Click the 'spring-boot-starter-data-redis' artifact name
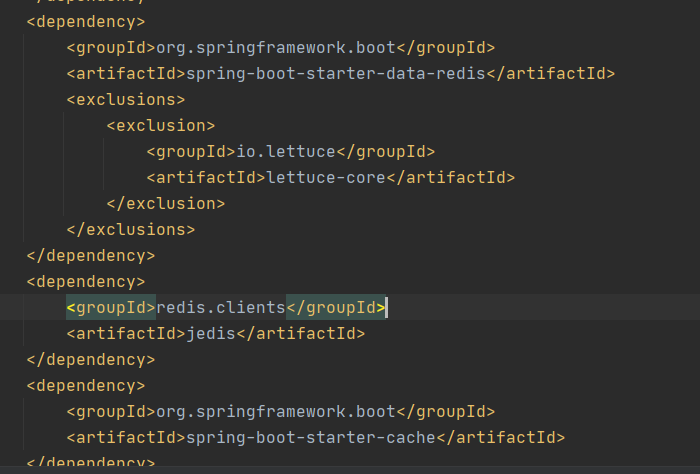 pyautogui.click(x=336, y=74)
